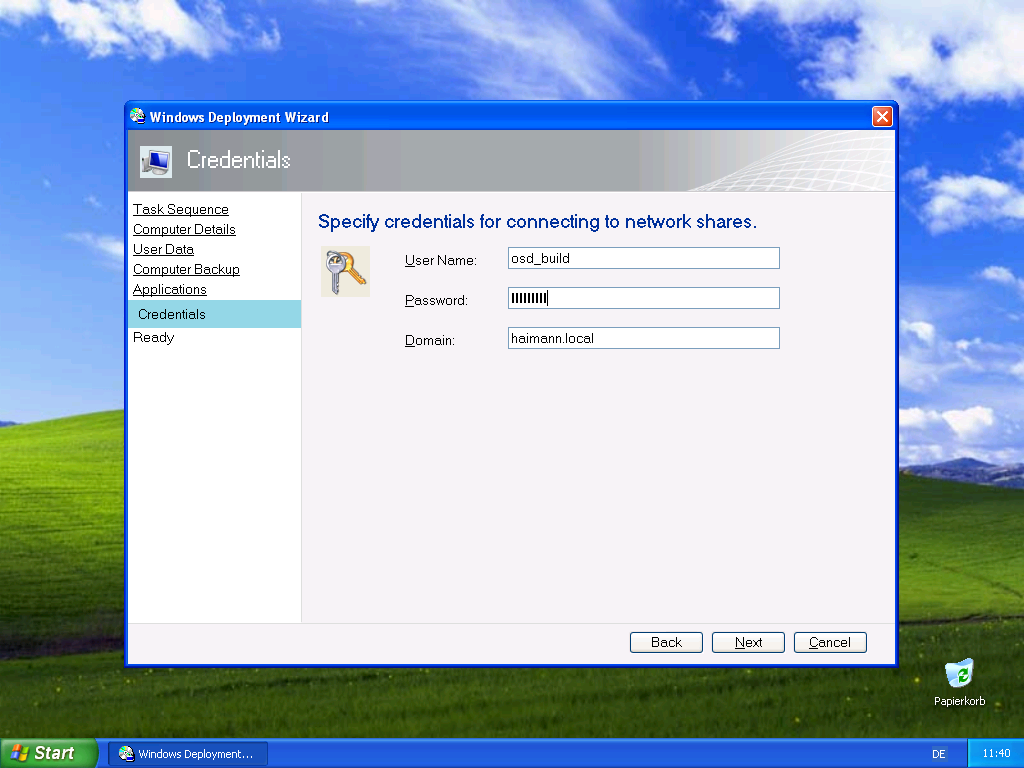1024x768 pixels.
Task: Click the 'Specify credentials' heading text
Action: [537, 222]
